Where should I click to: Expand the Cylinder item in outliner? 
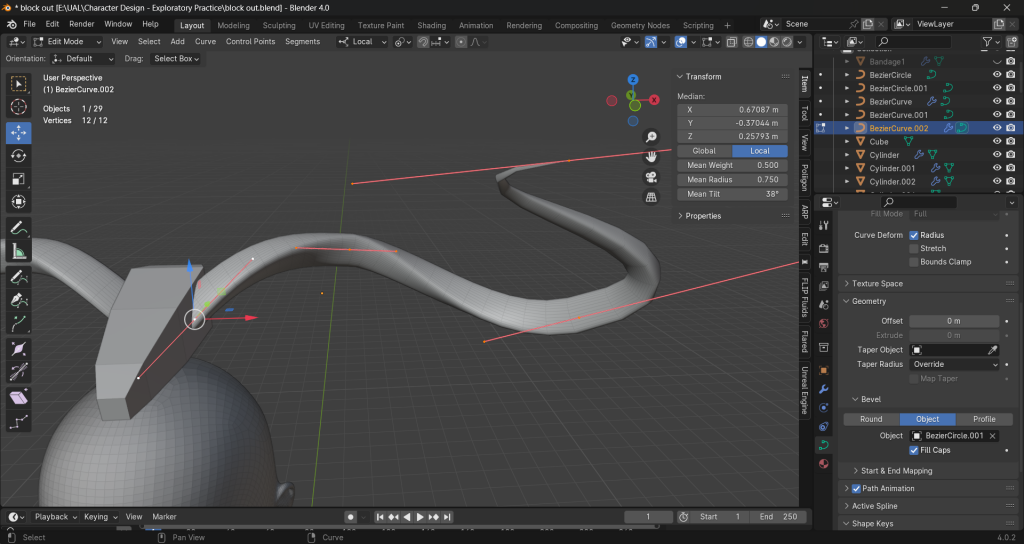[847, 155]
